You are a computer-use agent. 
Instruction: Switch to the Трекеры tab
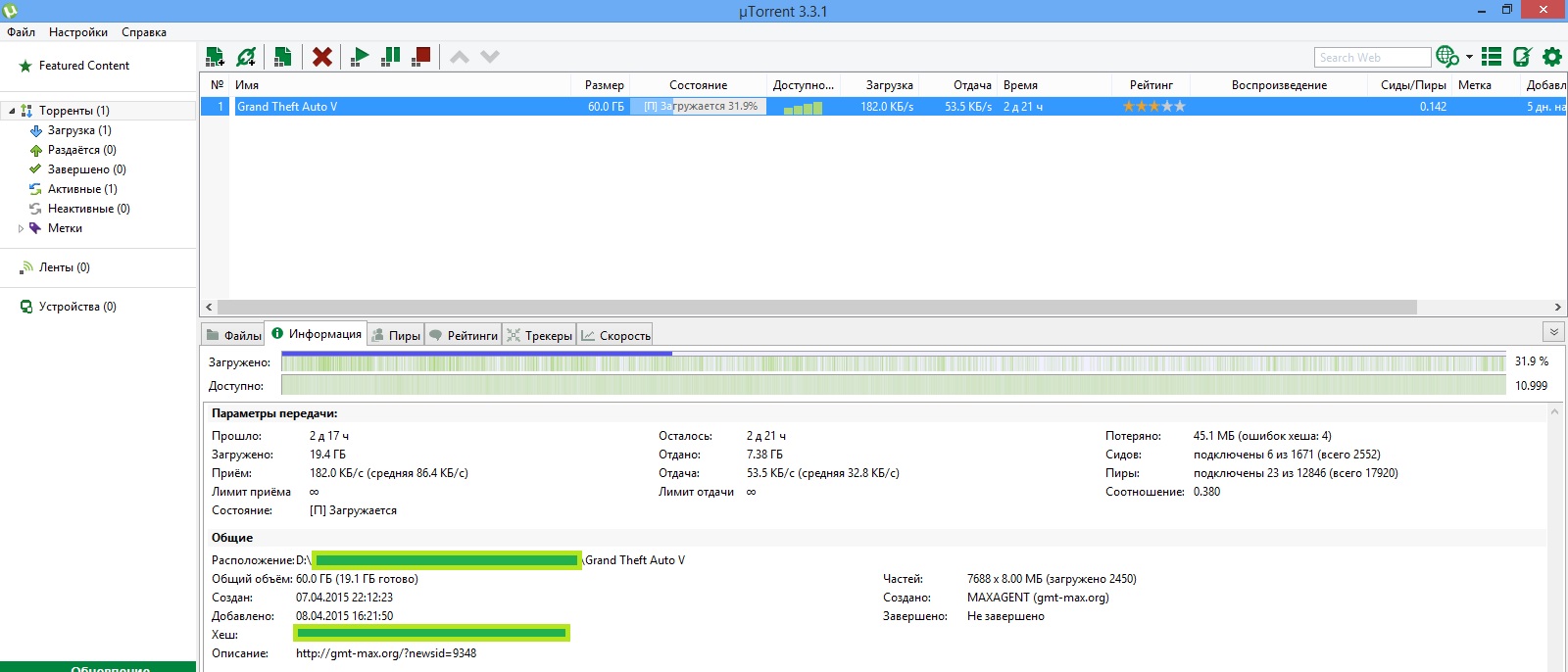tap(540, 335)
